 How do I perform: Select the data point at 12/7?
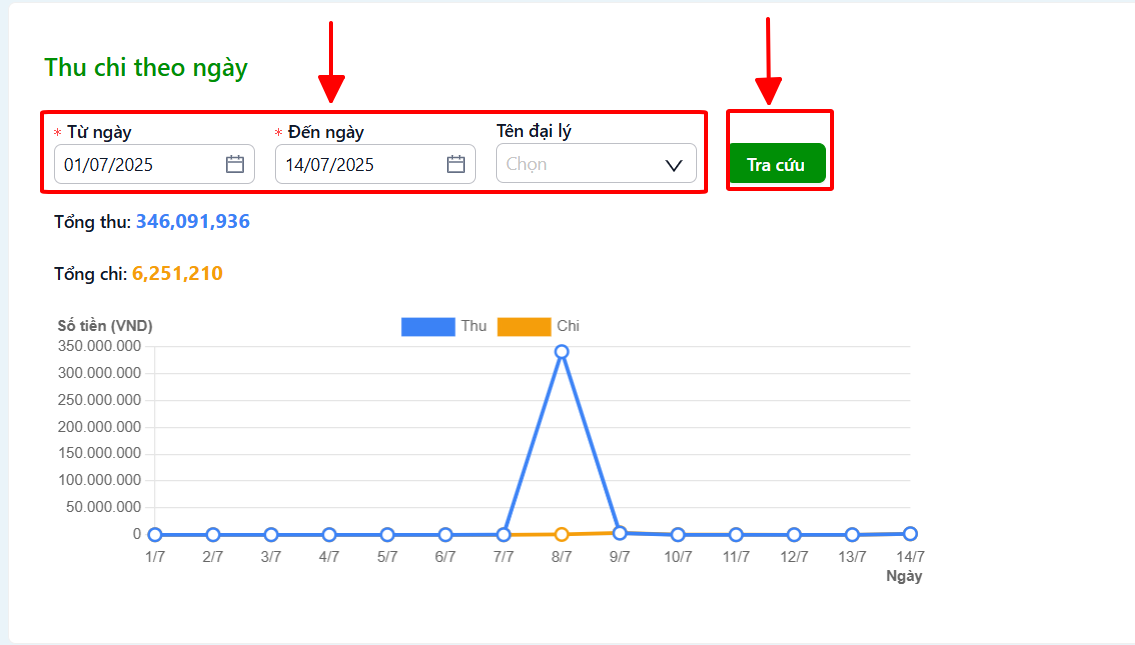[x=794, y=535]
